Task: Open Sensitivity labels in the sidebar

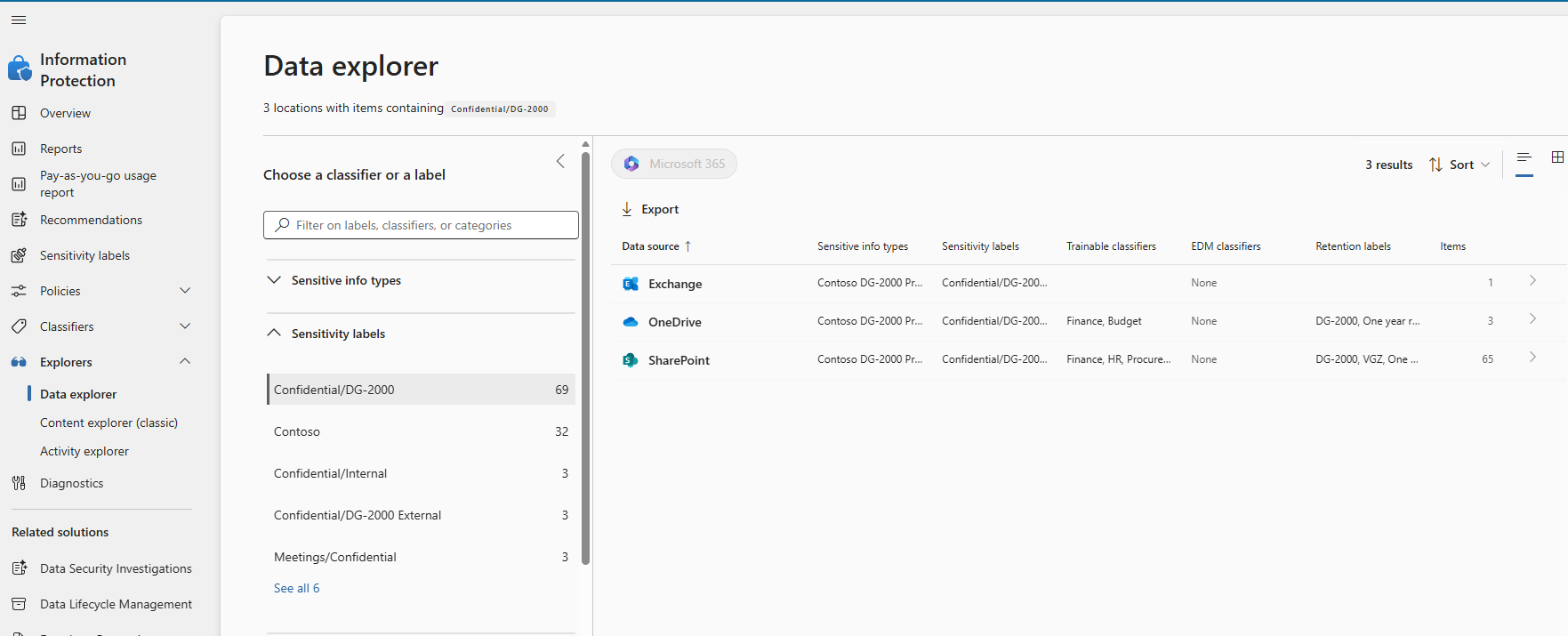Action: pyautogui.click(x=84, y=255)
